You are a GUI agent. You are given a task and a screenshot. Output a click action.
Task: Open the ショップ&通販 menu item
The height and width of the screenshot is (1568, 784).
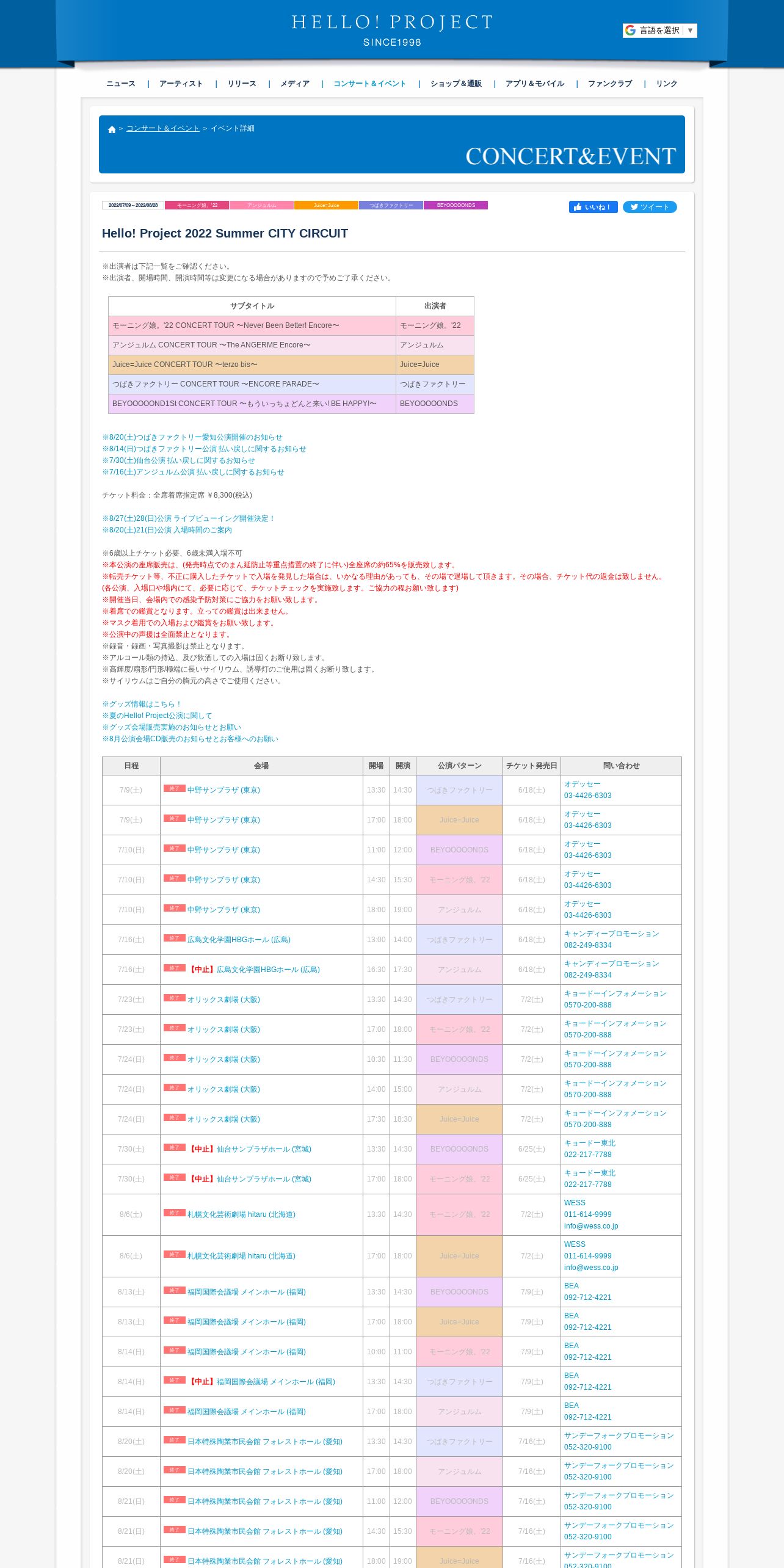point(456,84)
